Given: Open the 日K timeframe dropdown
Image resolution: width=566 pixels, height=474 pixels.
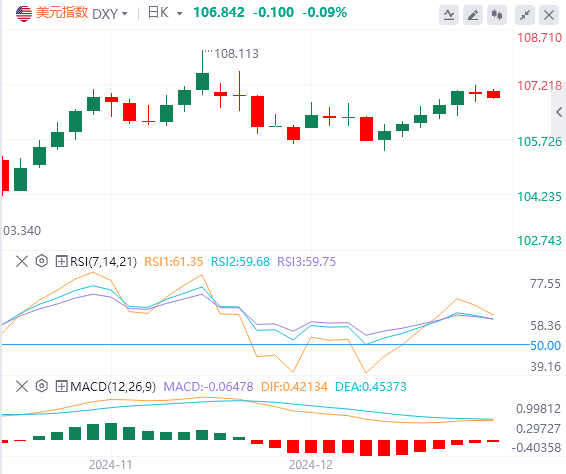Looking at the screenshot, I should point(165,13).
